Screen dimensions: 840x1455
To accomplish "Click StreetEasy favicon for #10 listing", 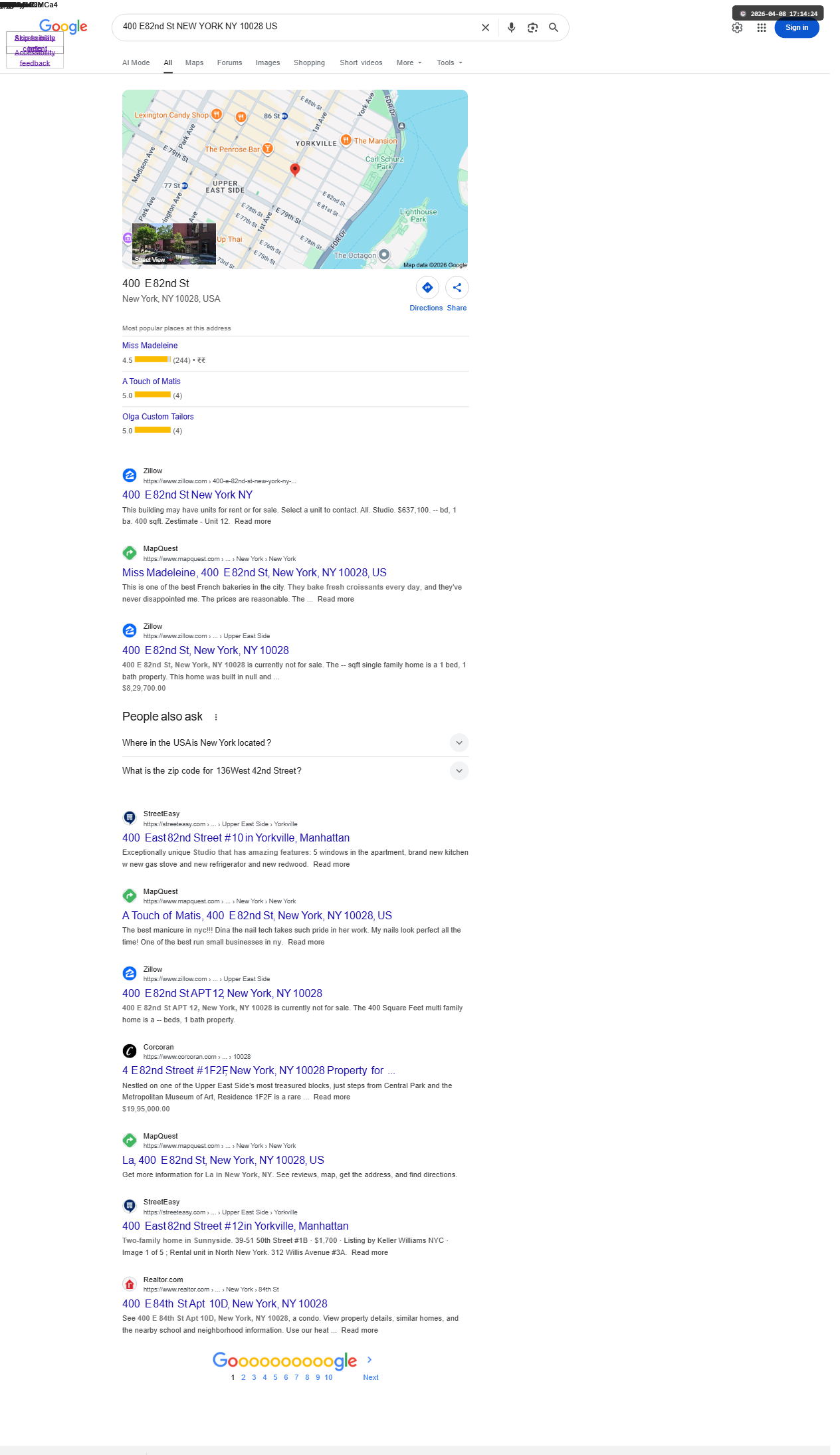I will coord(130,818).
